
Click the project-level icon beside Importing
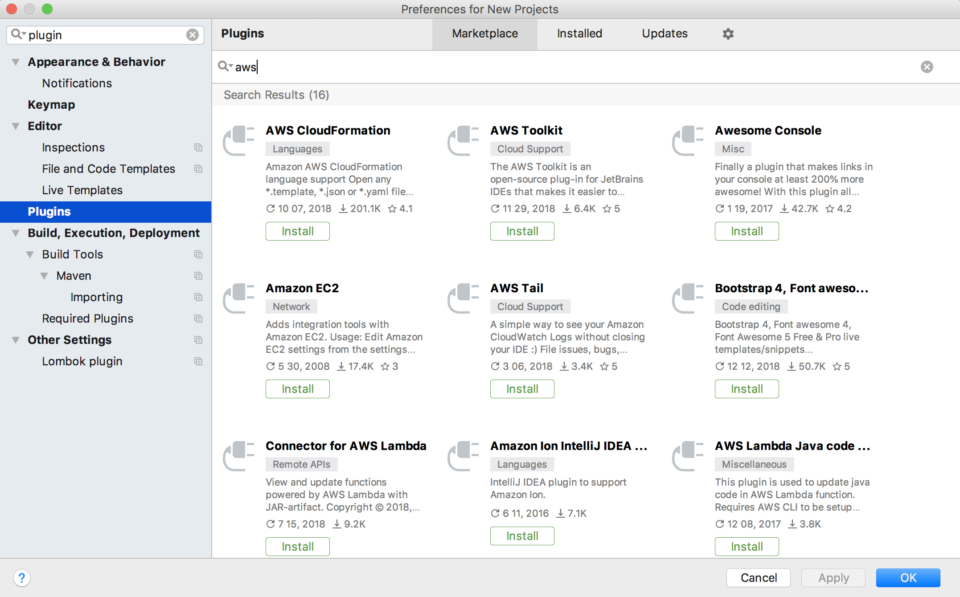pos(198,297)
